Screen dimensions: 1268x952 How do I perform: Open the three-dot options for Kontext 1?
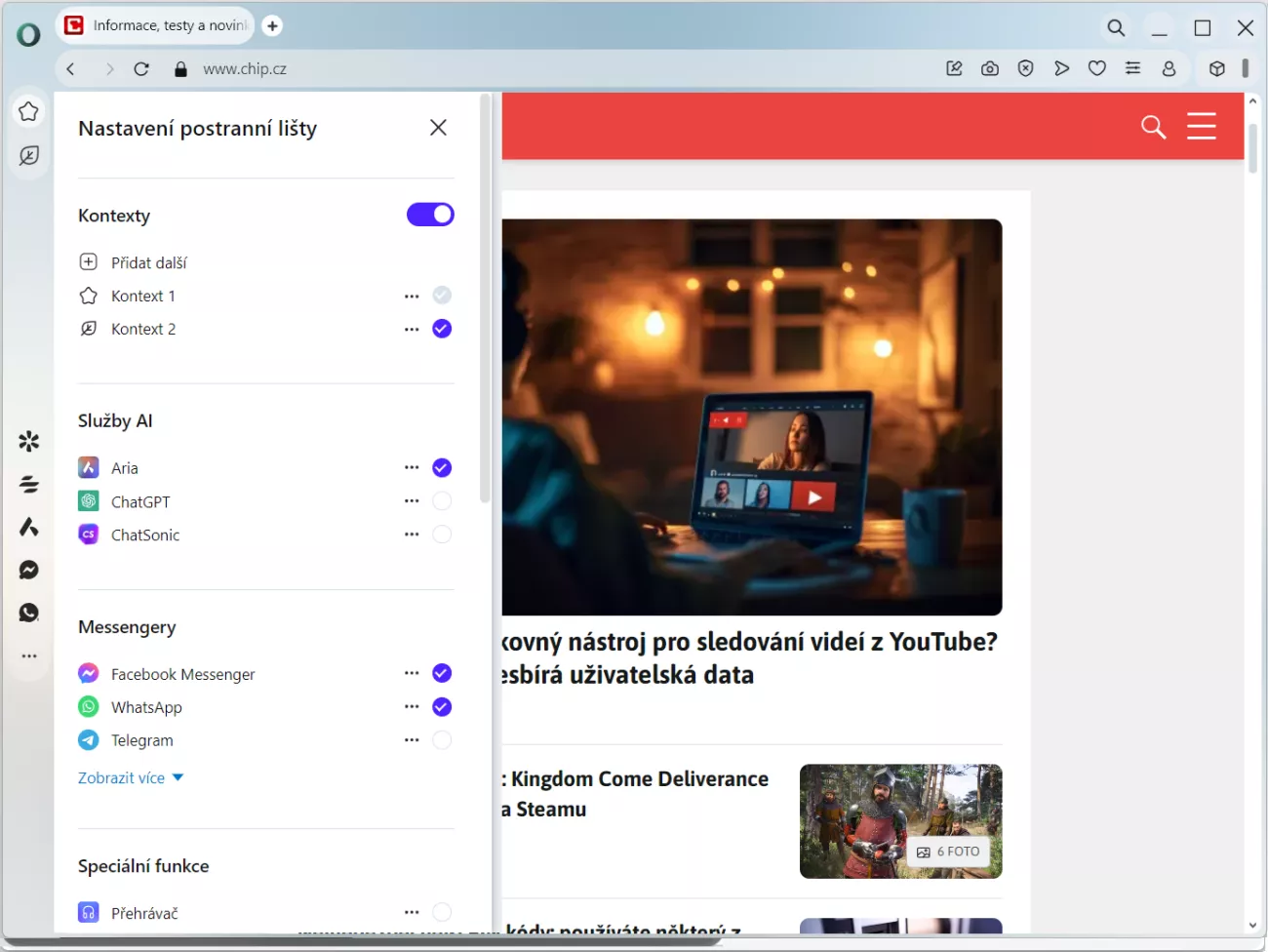tap(412, 296)
